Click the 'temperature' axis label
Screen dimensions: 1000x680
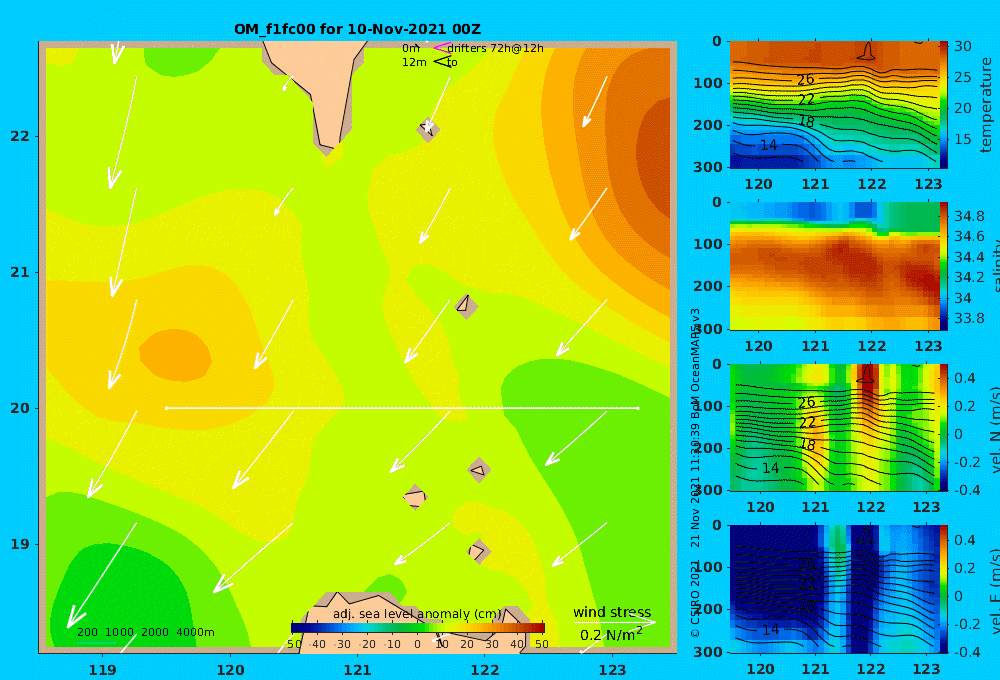(986, 105)
